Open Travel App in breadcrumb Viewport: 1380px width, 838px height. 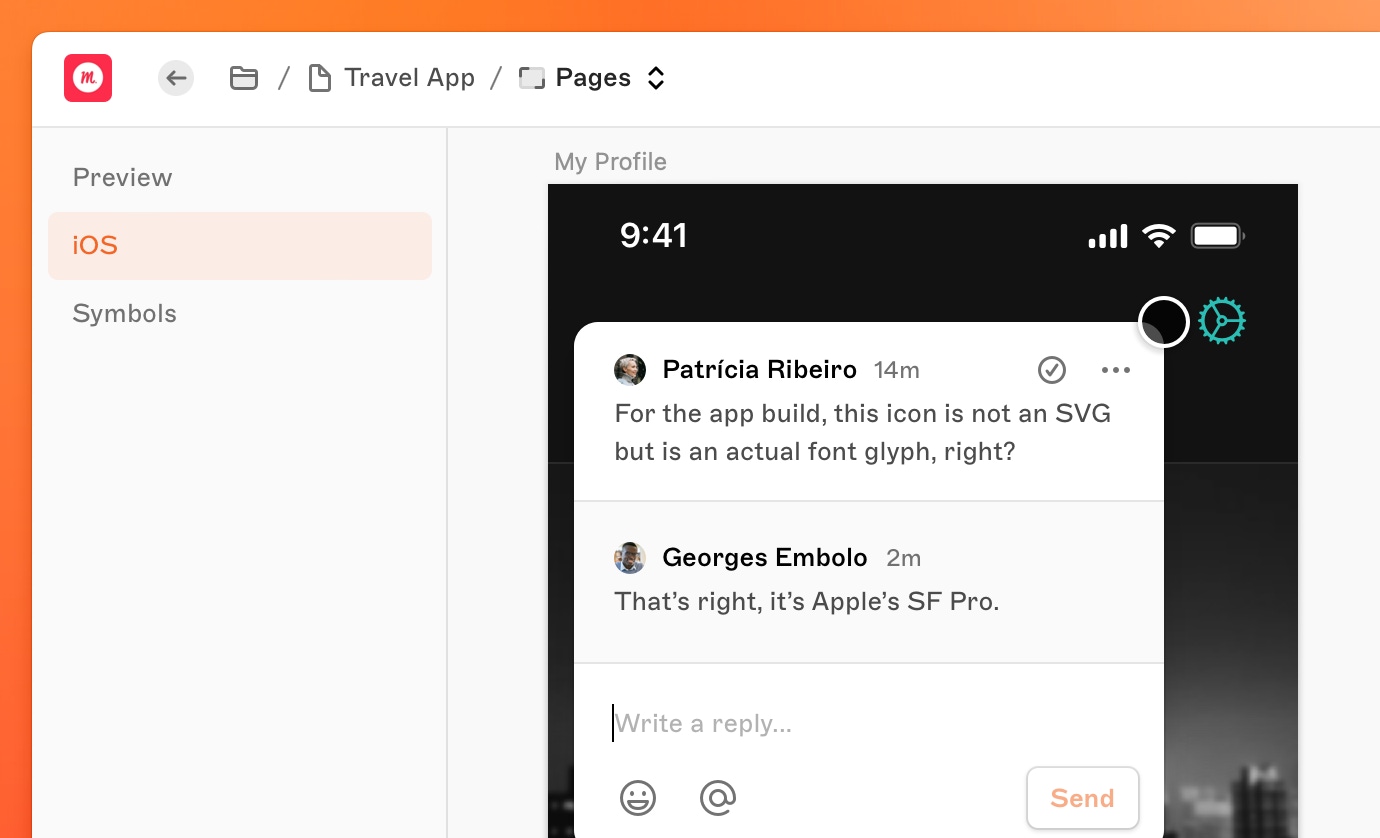(x=409, y=78)
